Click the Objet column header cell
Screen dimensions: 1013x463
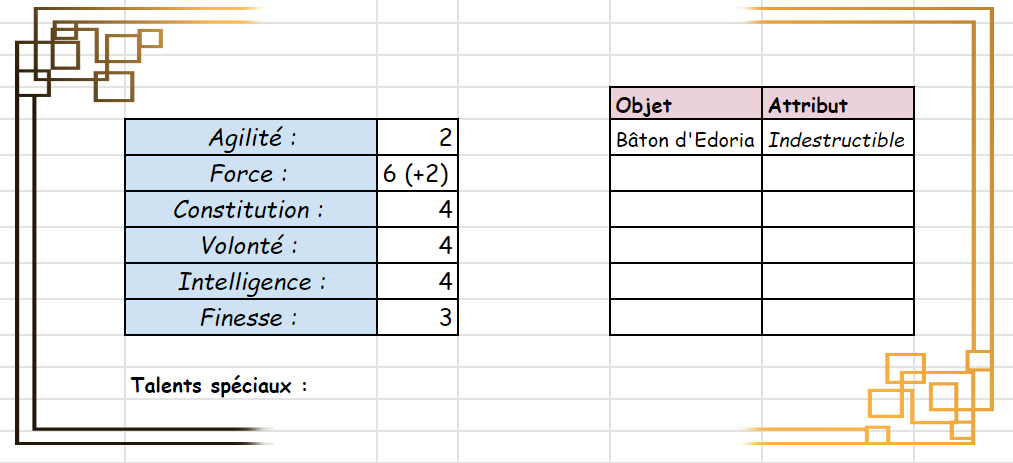pos(686,104)
